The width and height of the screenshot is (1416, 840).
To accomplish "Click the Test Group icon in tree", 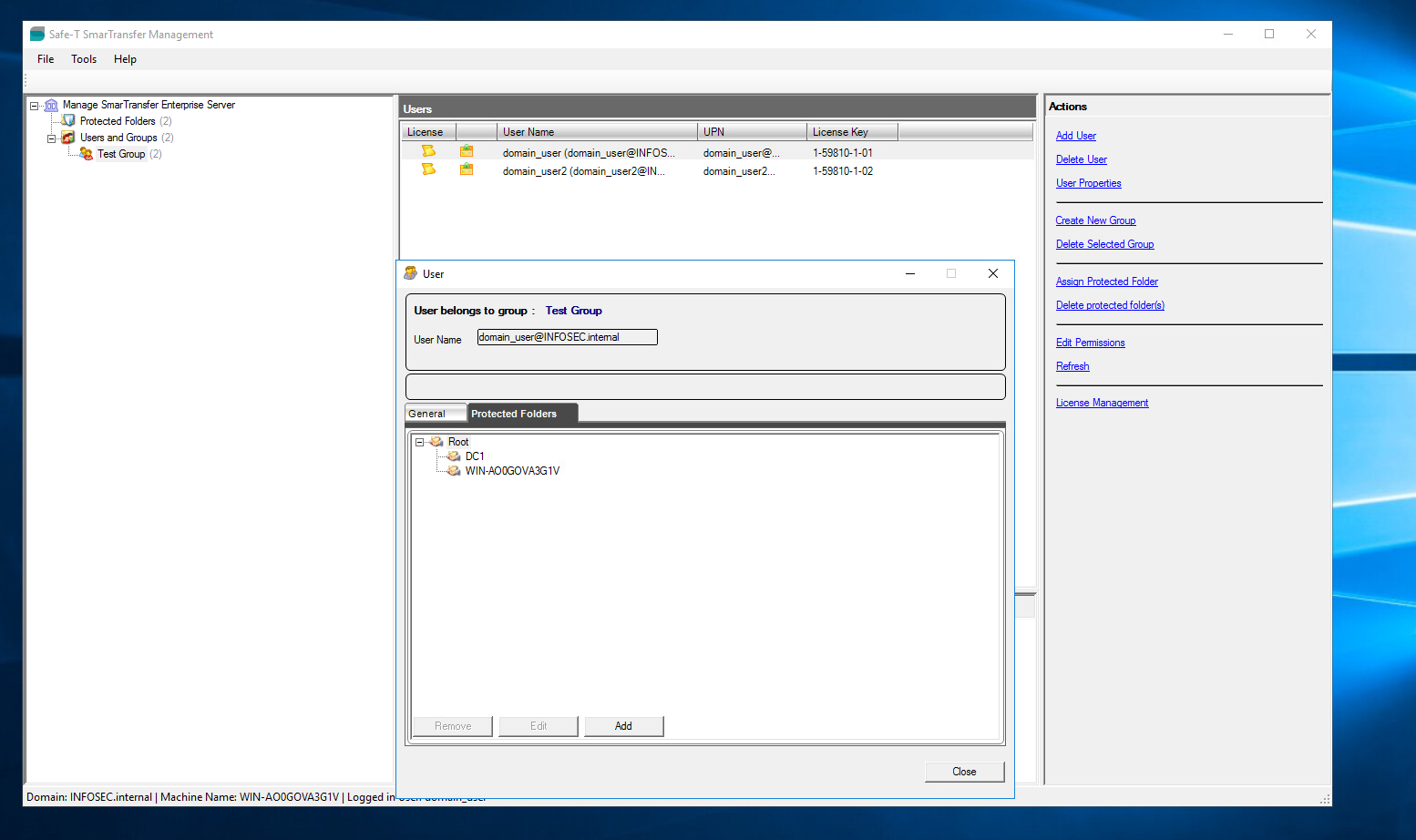I will click(x=87, y=154).
